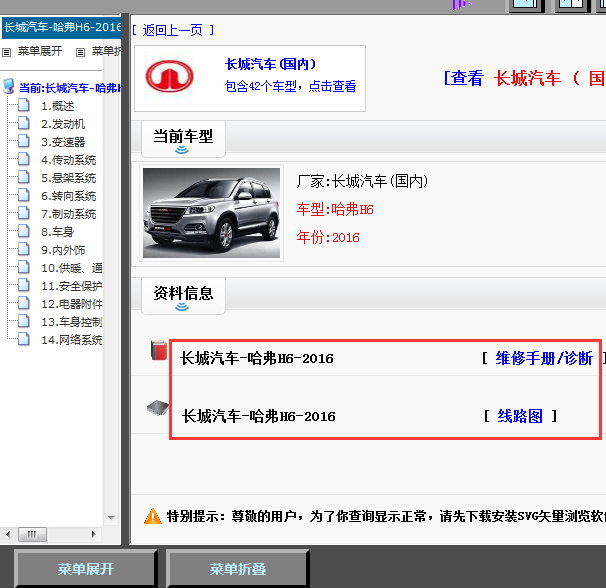The width and height of the screenshot is (606, 588).
Task: Click sidebar horizontal scrollbar thumb
Action: (x=32, y=534)
